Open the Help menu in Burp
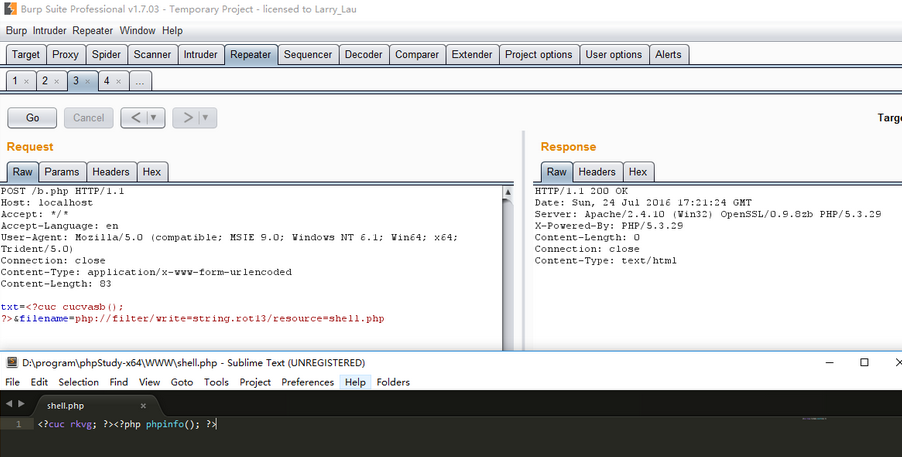This screenshot has height=457, width=902. 172,31
